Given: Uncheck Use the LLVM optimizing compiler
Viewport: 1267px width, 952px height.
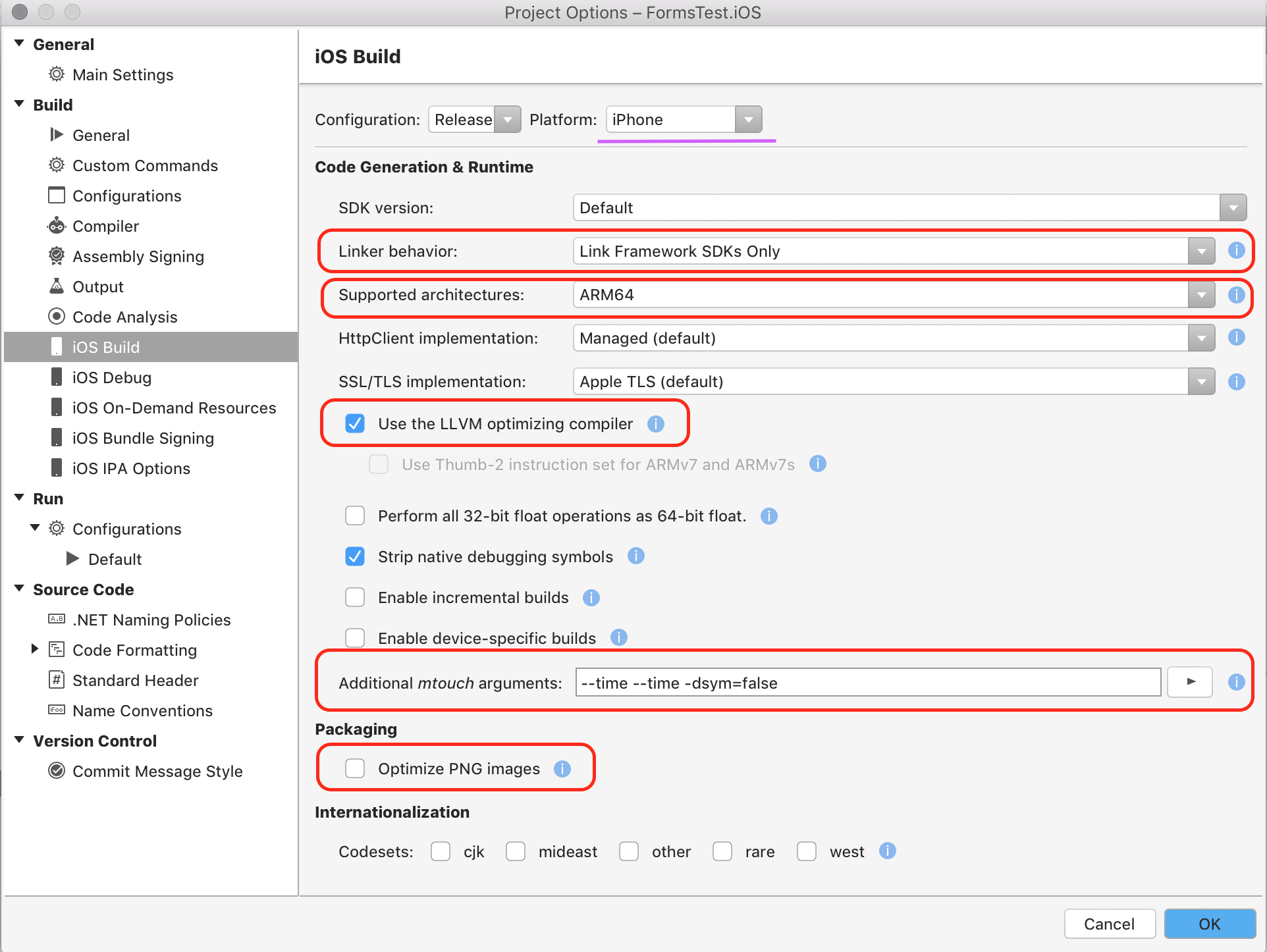Looking at the screenshot, I should (x=355, y=424).
